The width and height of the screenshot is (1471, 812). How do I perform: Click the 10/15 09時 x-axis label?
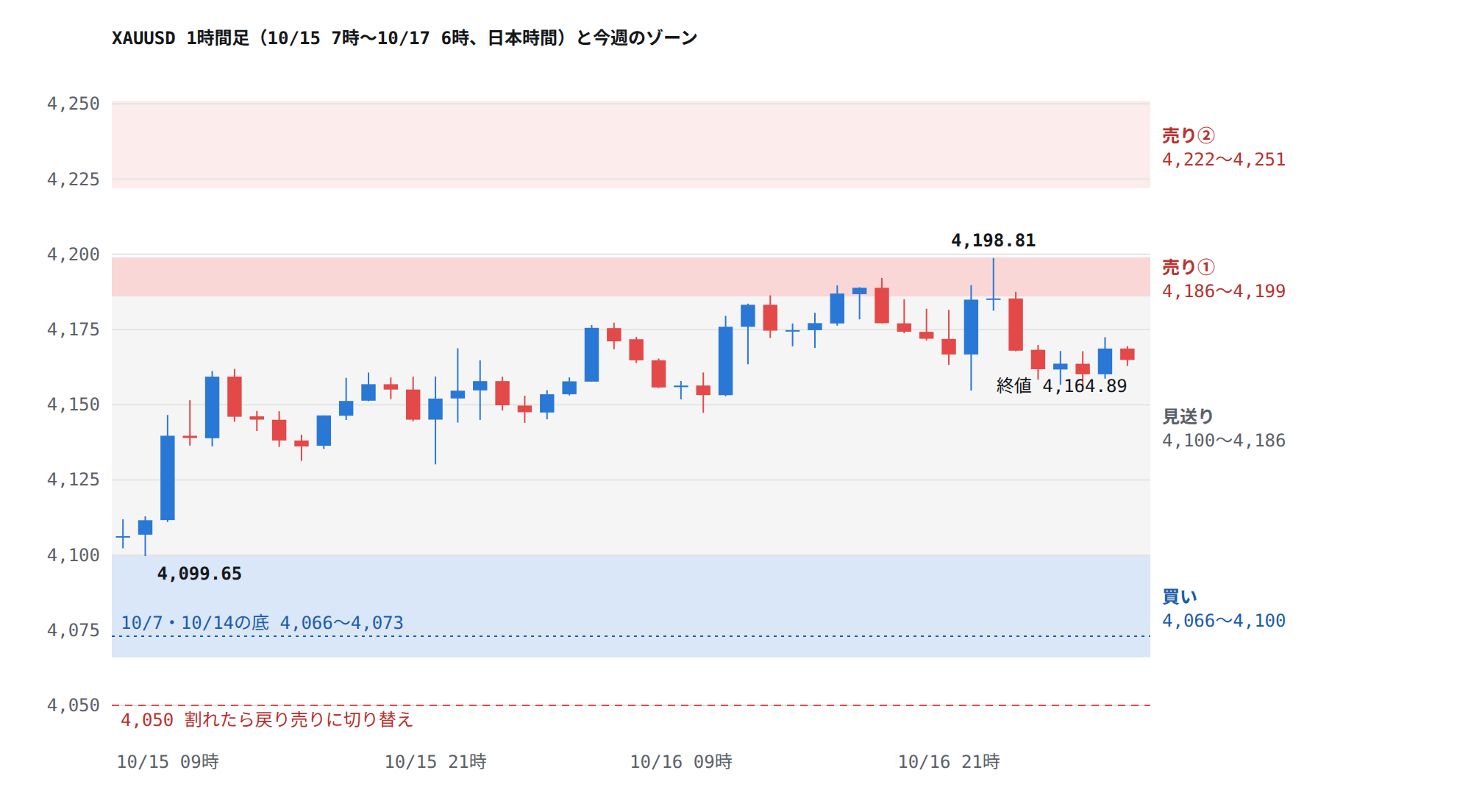(x=168, y=762)
